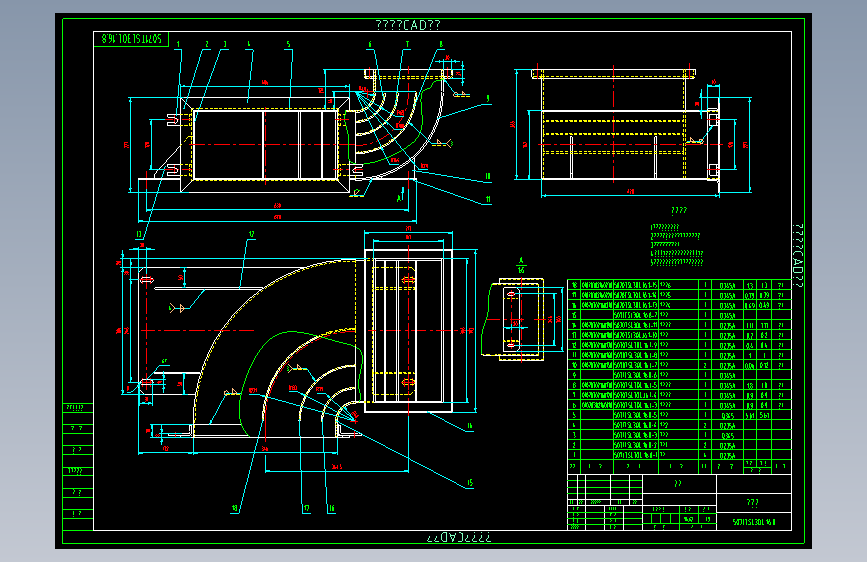Click balloon callout number 14 beside the lower-right flange
This screenshot has height=562, width=867.
click(x=469, y=426)
